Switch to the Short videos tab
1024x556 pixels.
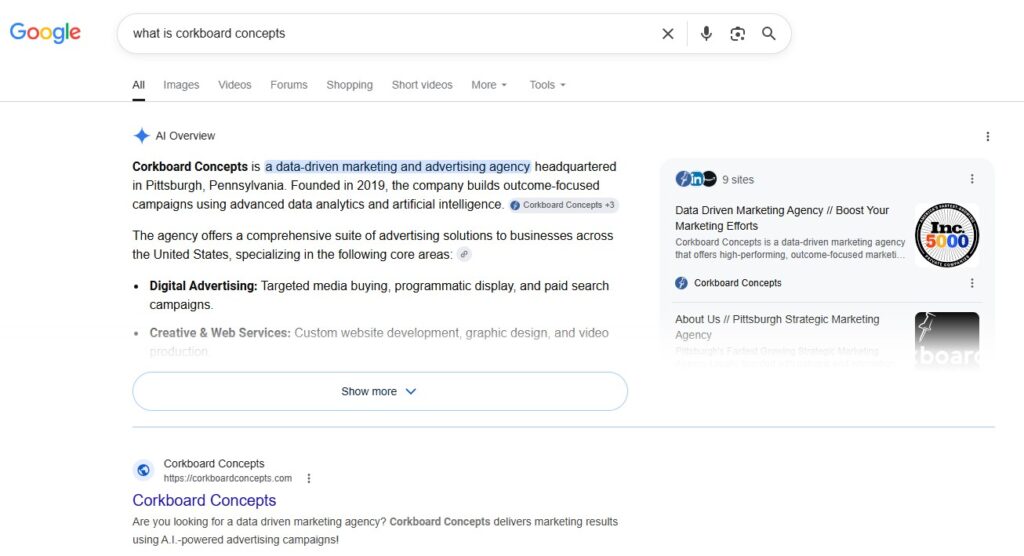click(x=422, y=85)
